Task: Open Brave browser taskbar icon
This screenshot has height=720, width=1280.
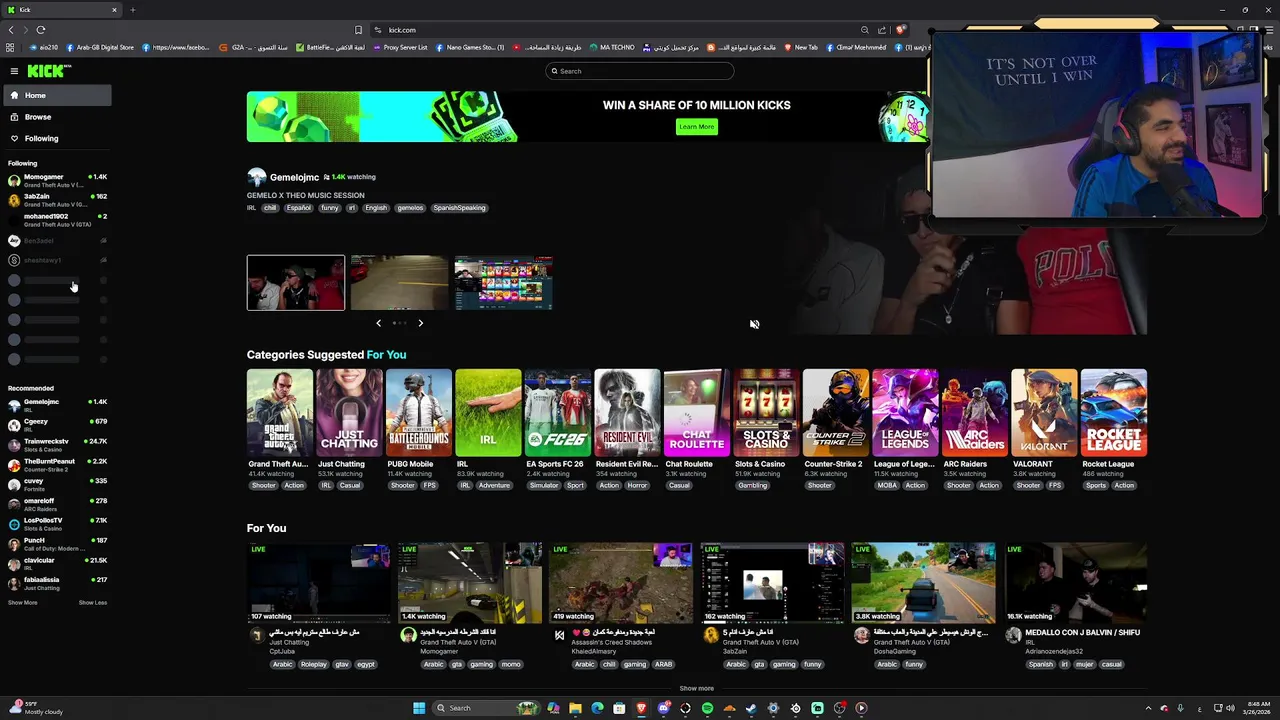Action: coord(641,708)
